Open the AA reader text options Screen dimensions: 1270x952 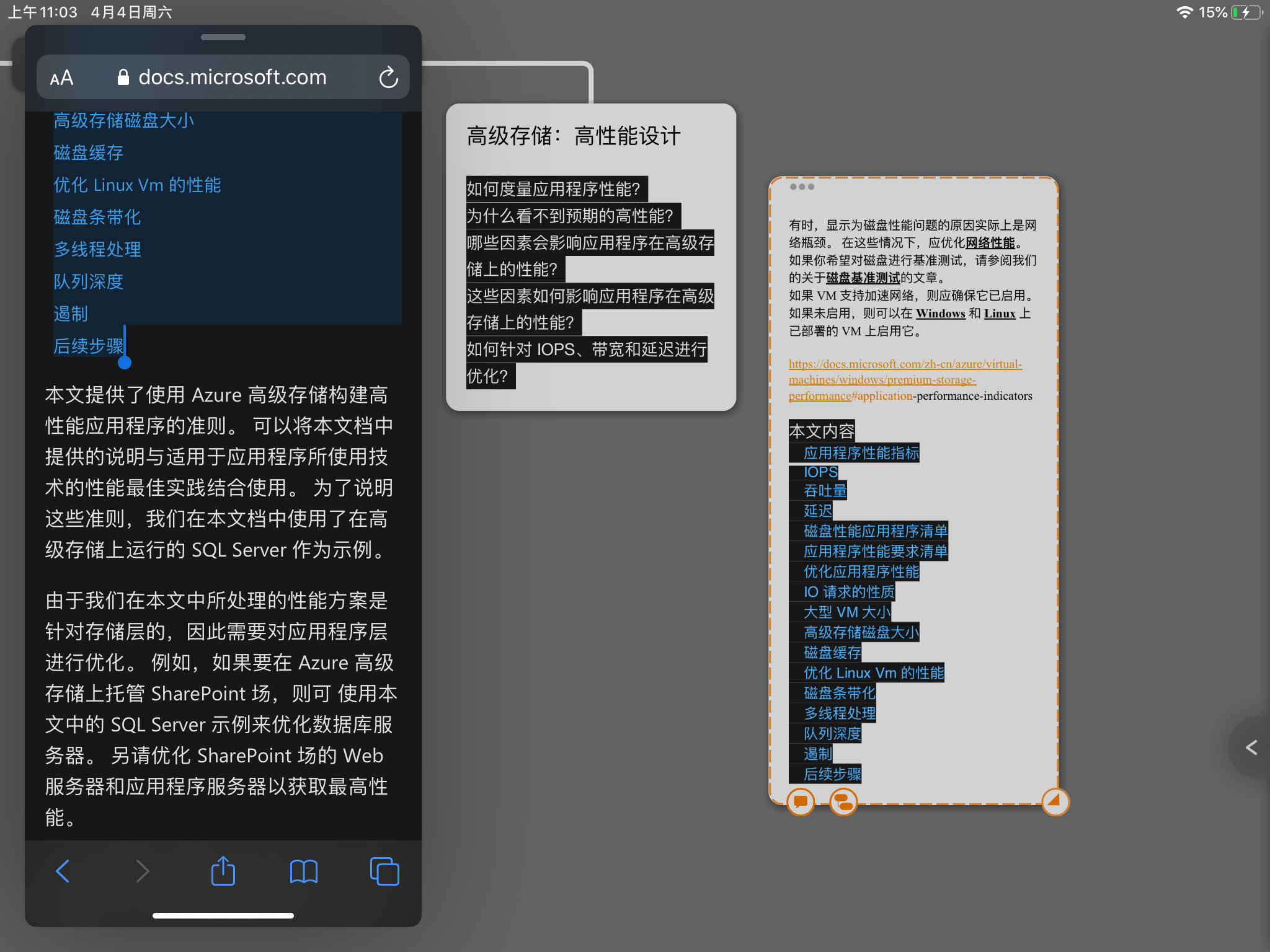point(62,78)
